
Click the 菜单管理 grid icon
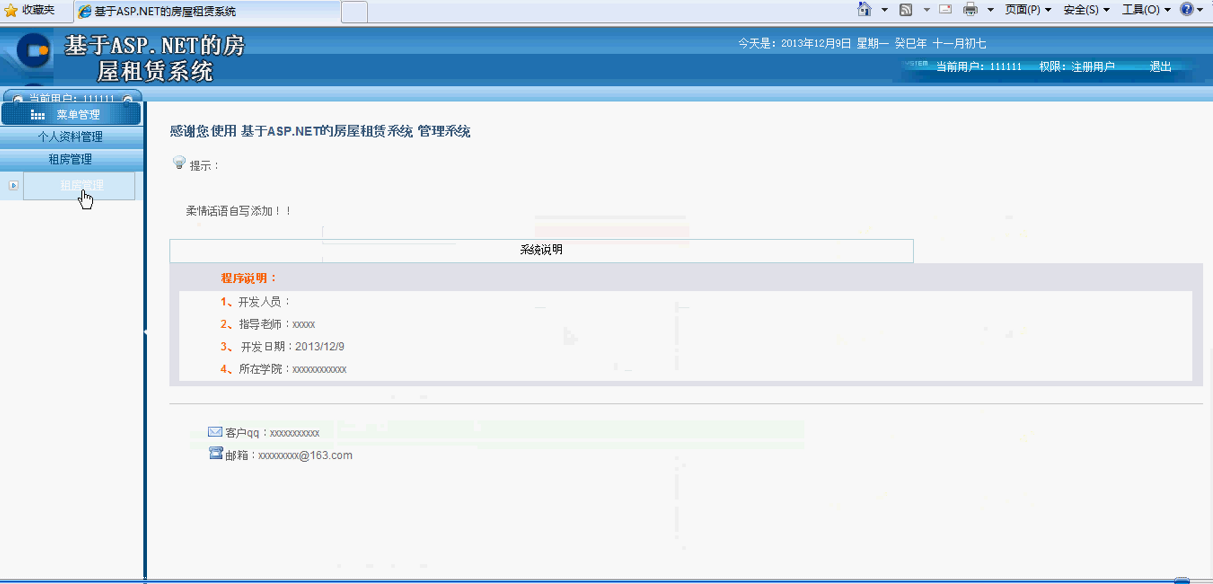point(38,115)
